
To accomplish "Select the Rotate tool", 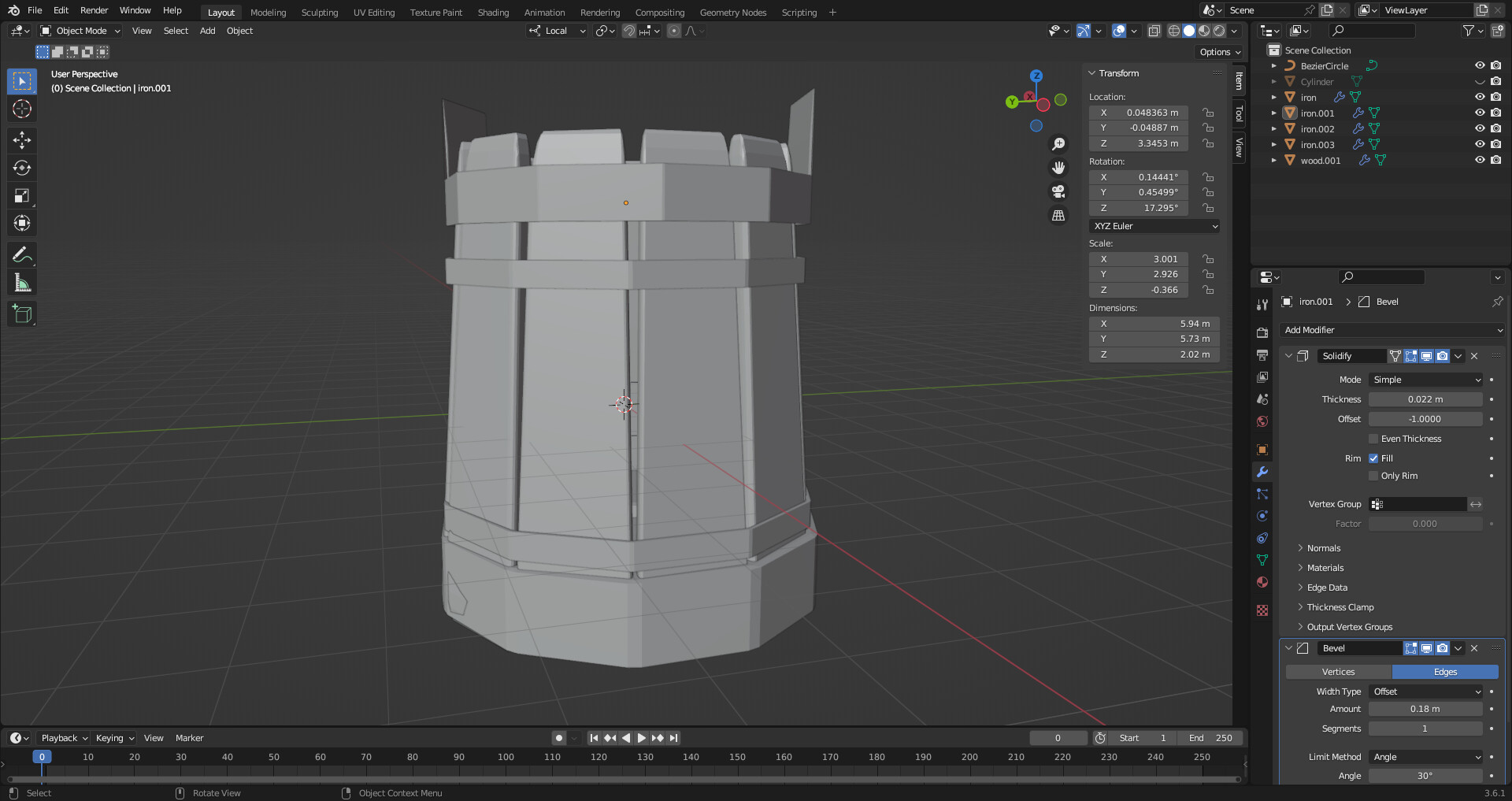I will click(x=21, y=168).
